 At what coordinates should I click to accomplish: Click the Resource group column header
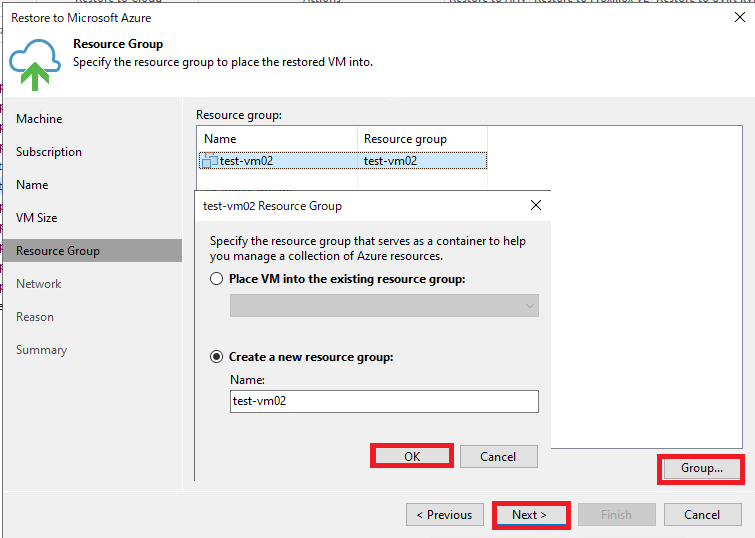(405, 139)
